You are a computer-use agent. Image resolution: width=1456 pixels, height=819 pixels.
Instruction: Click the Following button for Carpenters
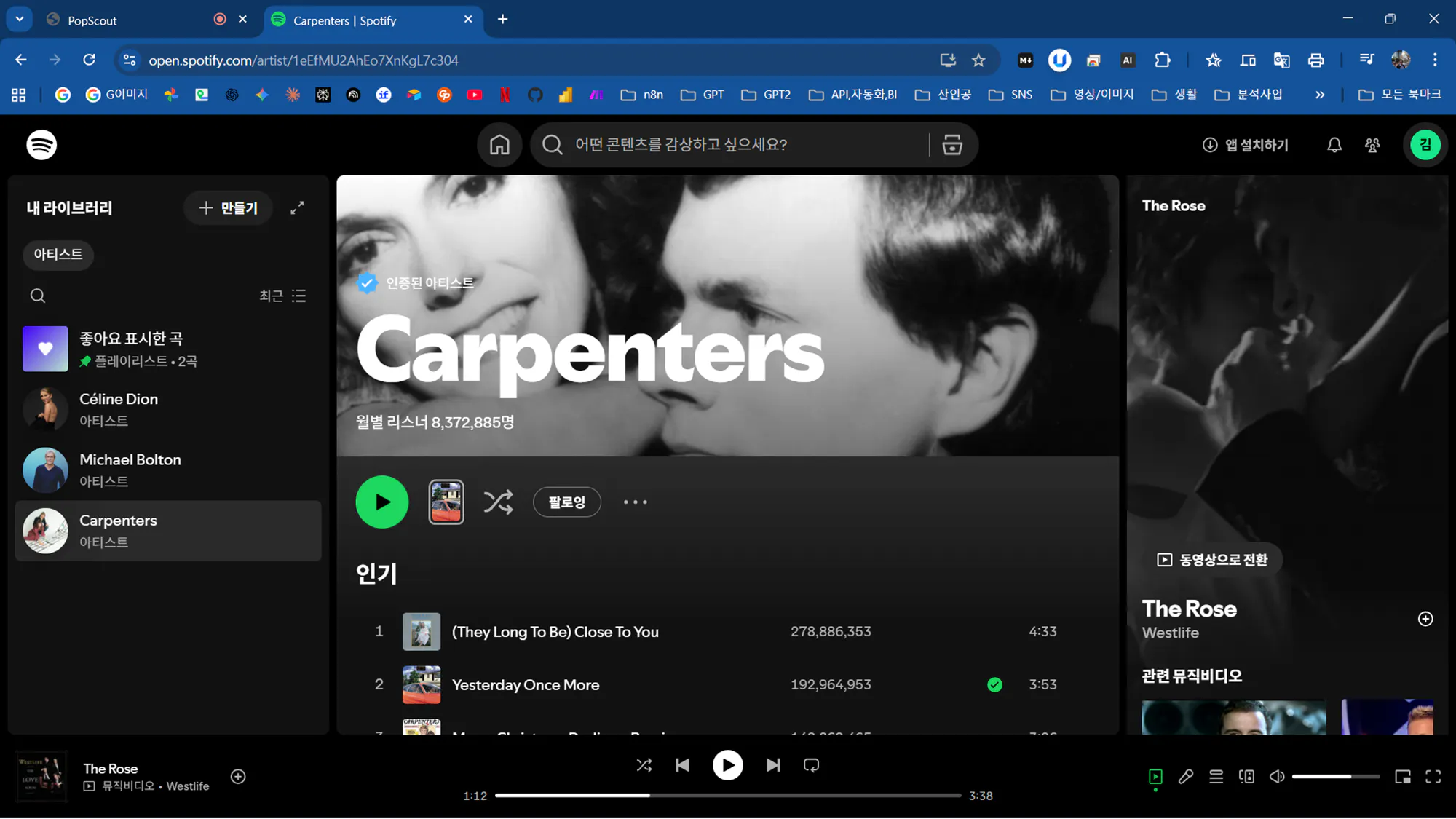tap(566, 502)
